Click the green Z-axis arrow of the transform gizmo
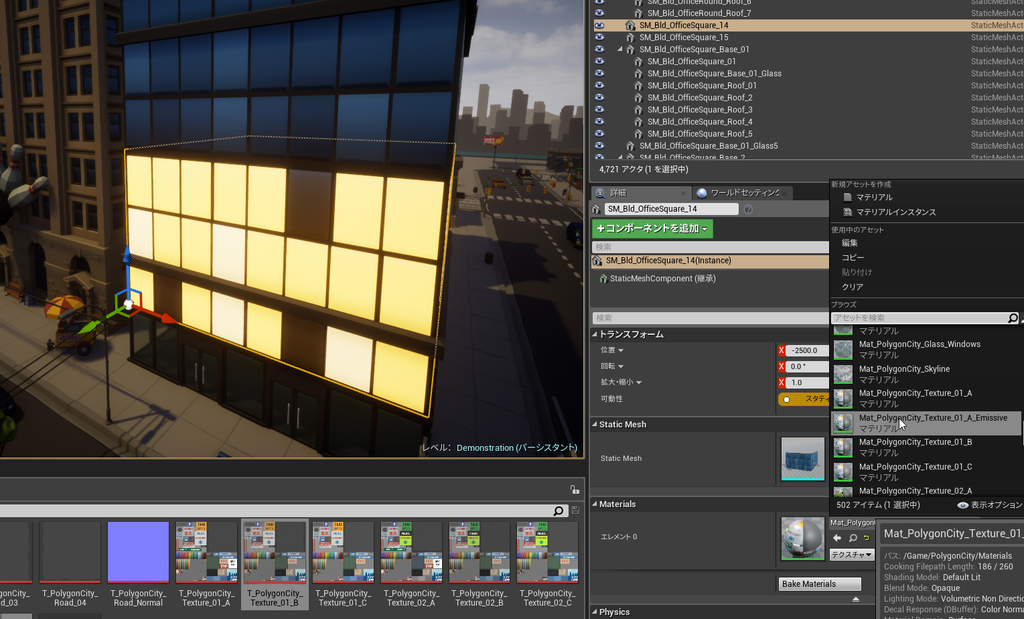This screenshot has height=619, width=1024. point(89,328)
